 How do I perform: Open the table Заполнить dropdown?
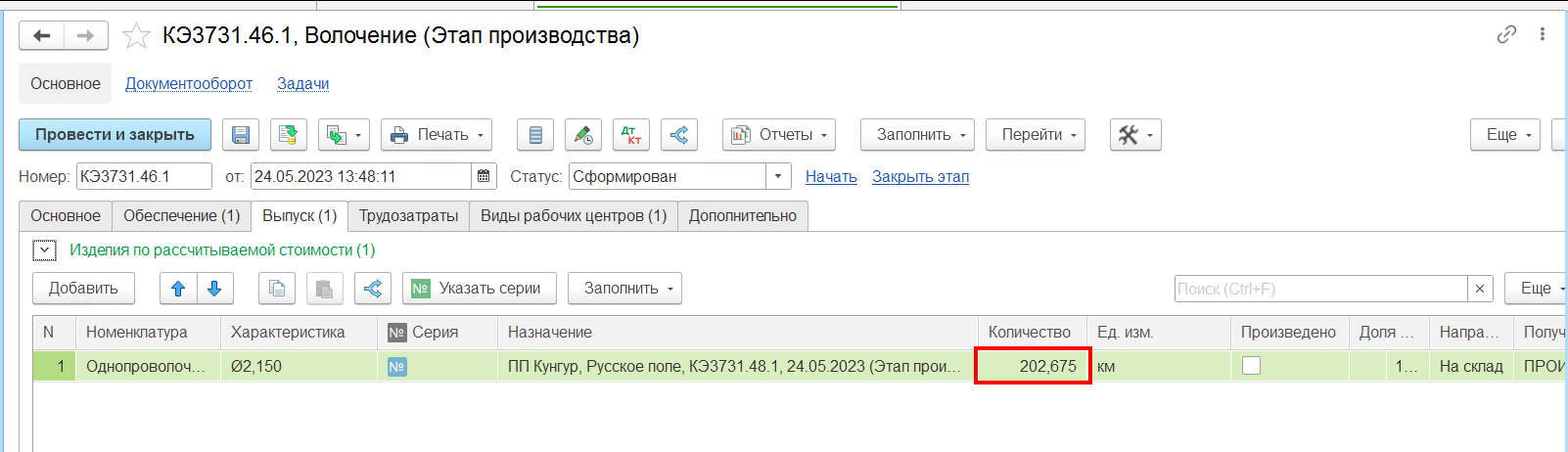click(x=624, y=289)
